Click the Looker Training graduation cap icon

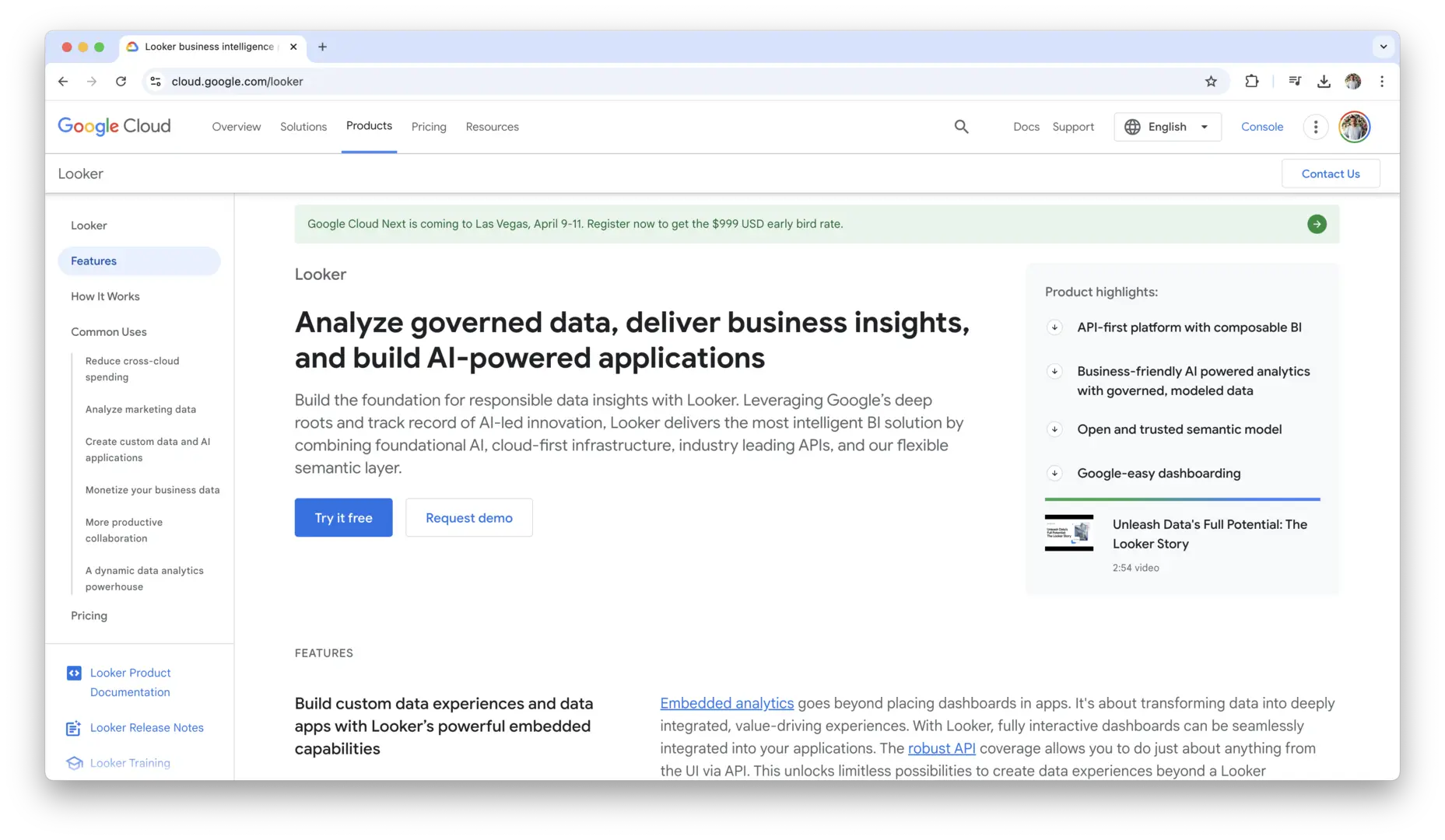pyautogui.click(x=74, y=763)
